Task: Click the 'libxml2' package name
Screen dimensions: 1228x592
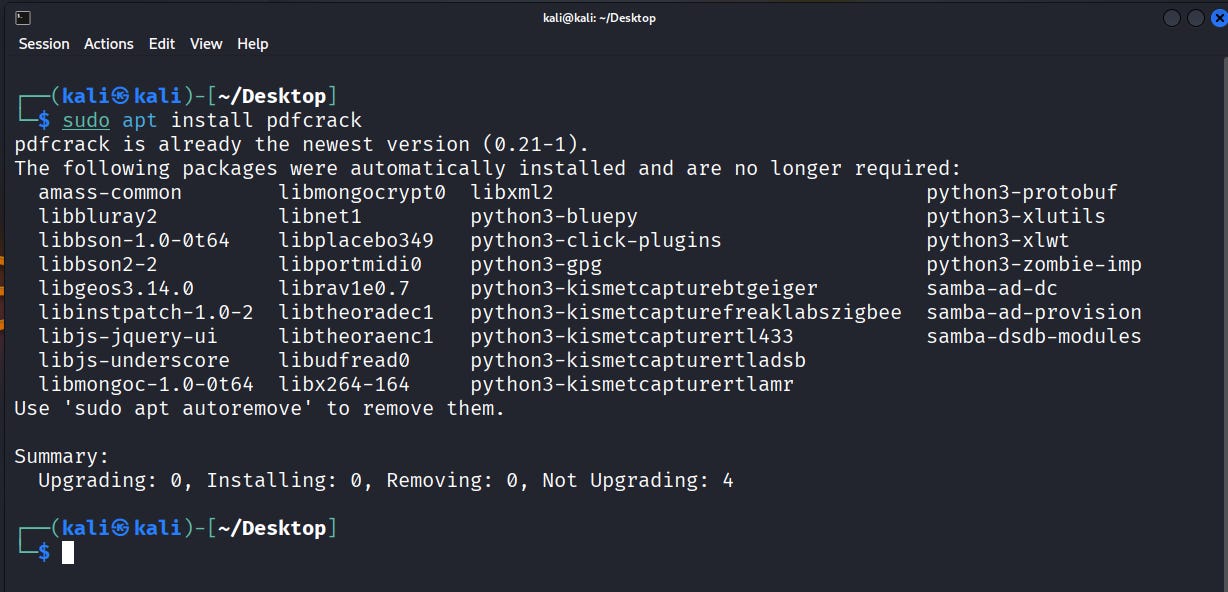Action: (x=513, y=192)
